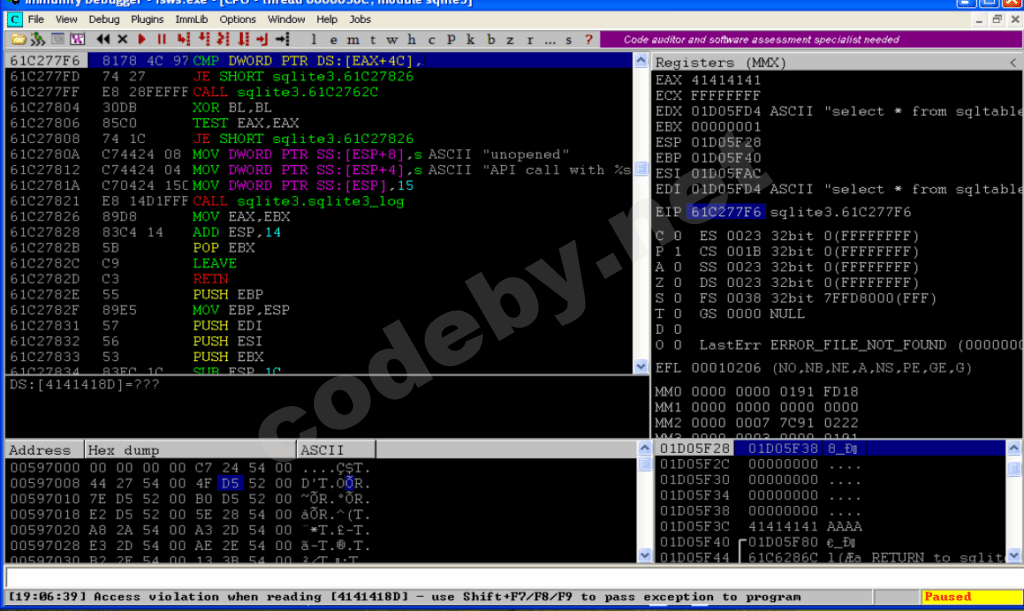
Task: Open Source window with 's' button
Action: [x=569, y=40]
